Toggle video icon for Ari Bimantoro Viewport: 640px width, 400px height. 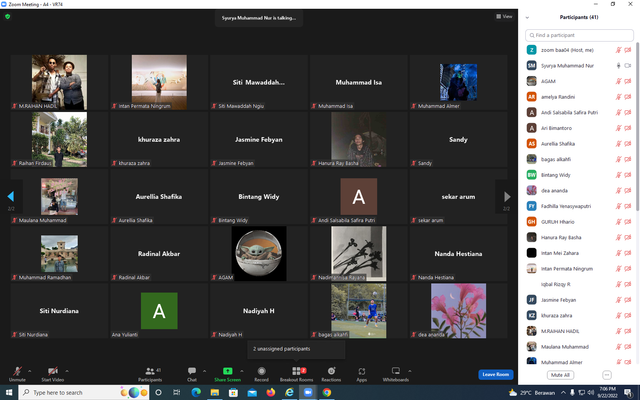[x=628, y=128]
